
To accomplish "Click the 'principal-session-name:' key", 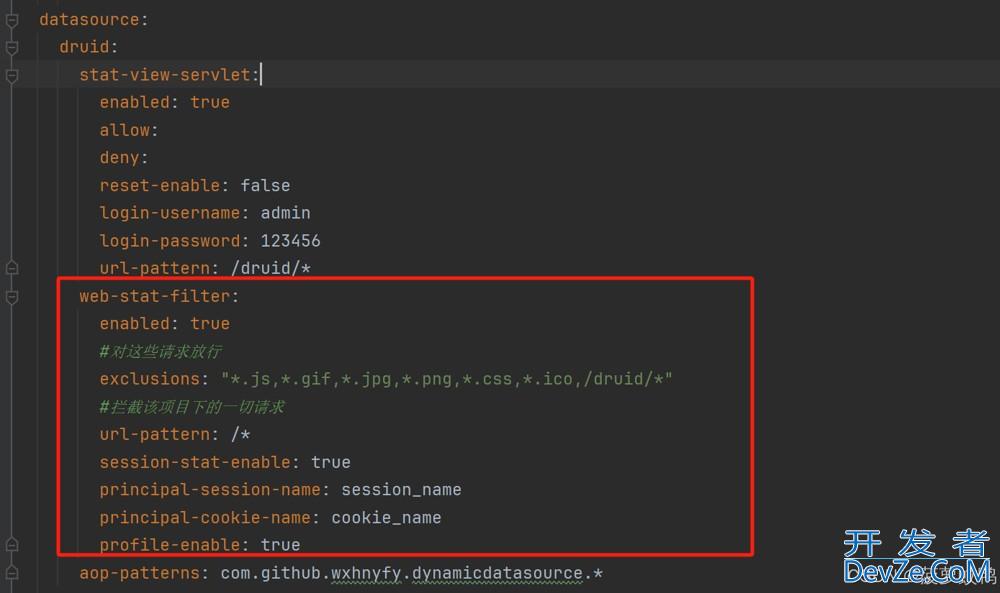I will pos(214,490).
